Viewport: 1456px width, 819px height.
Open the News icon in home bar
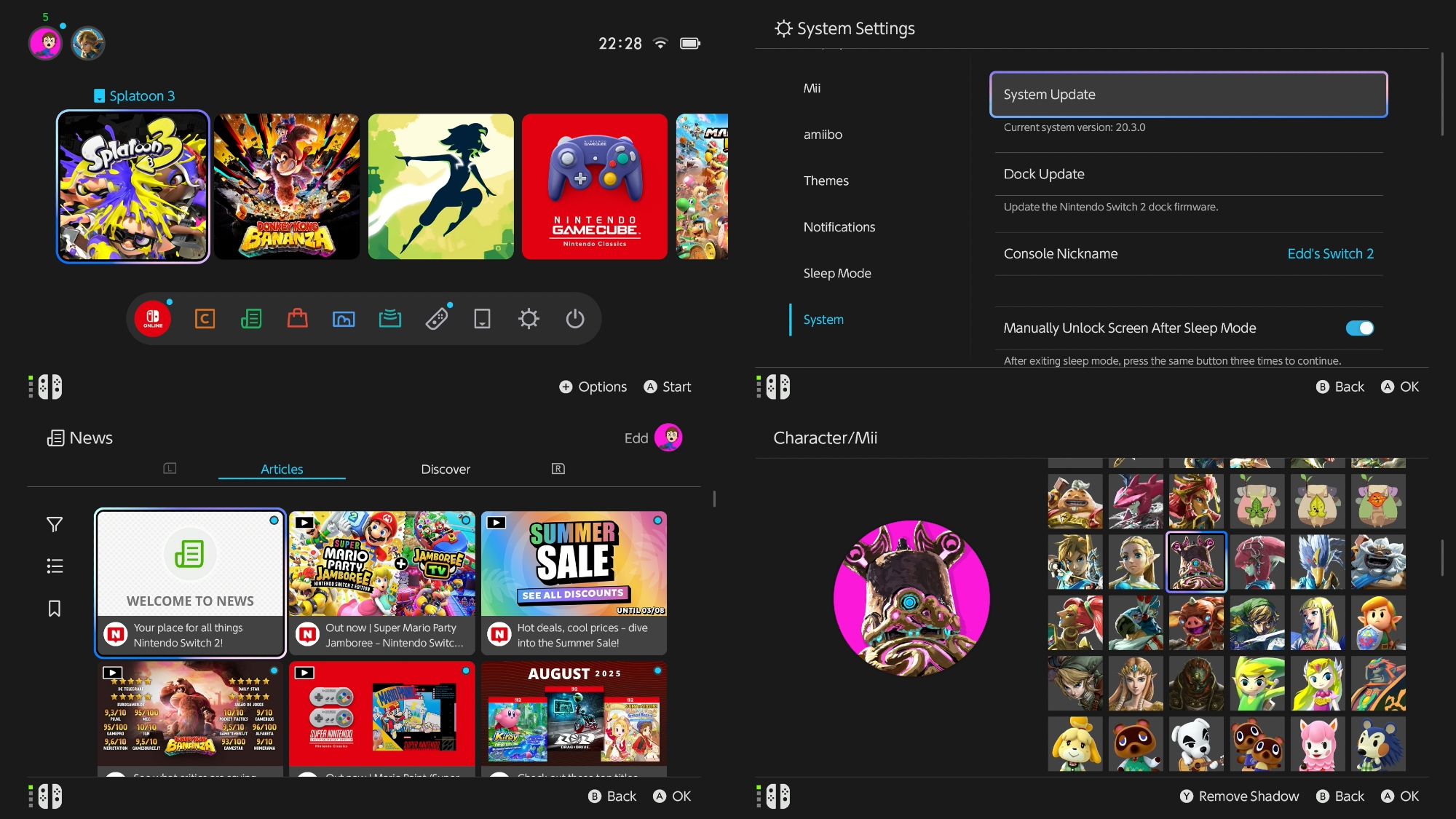pyautogui.click(x=251, y=319)
